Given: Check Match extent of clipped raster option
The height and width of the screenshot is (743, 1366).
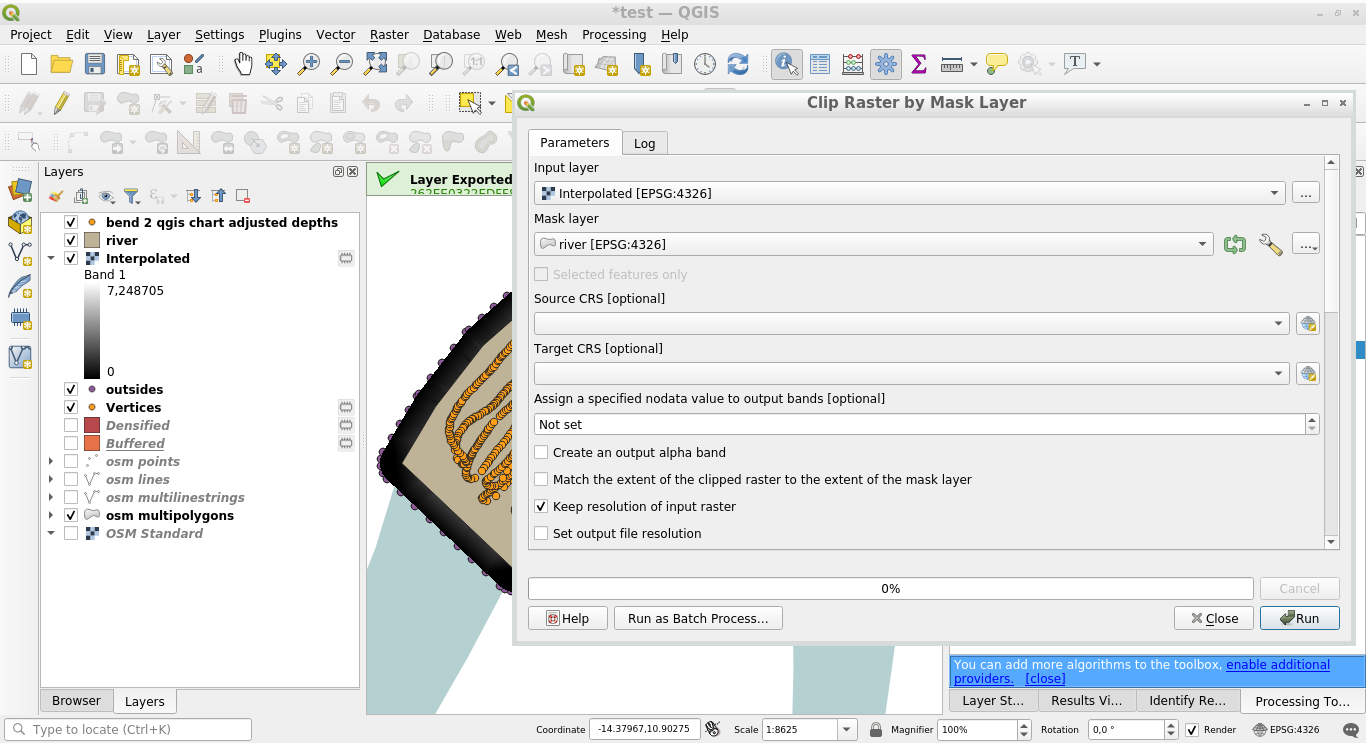Looking at the screenshot, I should pyautogui.click(x=541, y=479).
